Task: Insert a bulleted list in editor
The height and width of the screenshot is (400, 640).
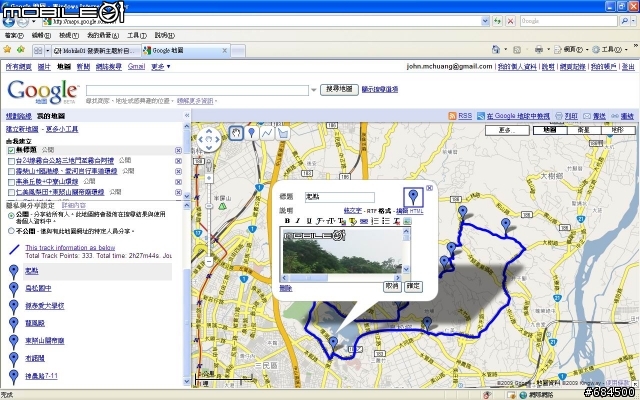Action: coord(386,221)
